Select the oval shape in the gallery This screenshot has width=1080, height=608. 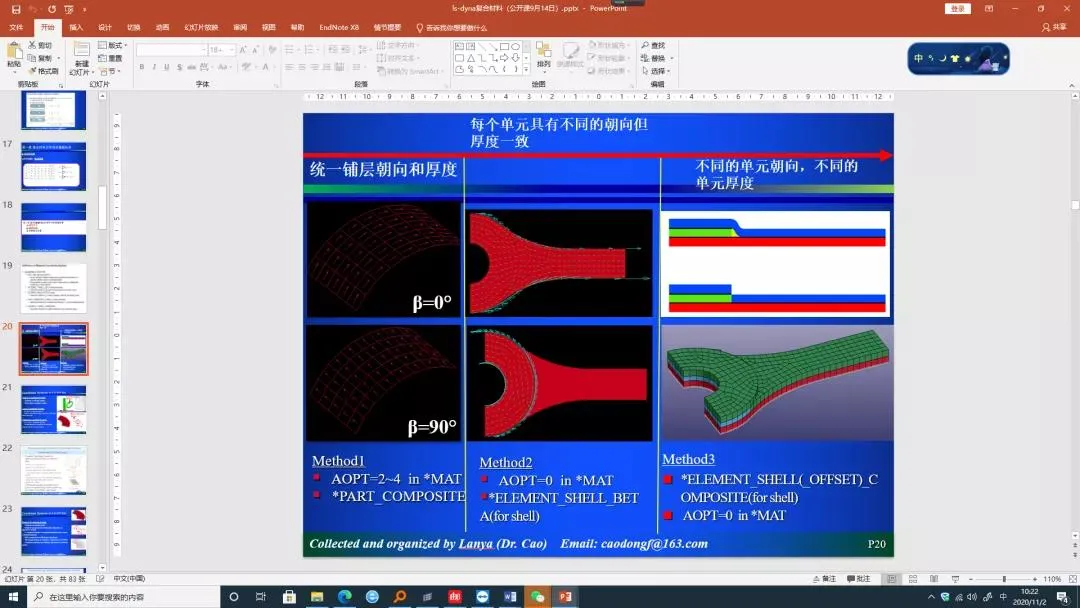515,47
